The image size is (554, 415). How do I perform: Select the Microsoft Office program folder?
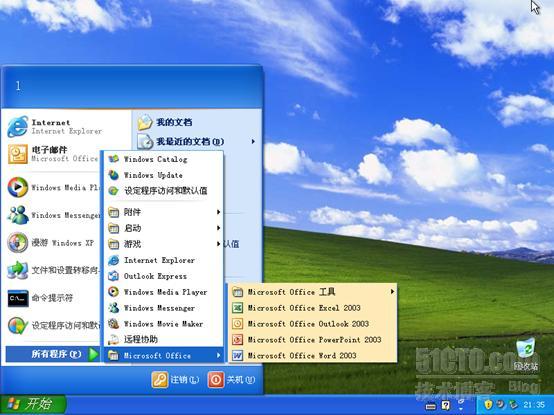click(x=164, y=355)
